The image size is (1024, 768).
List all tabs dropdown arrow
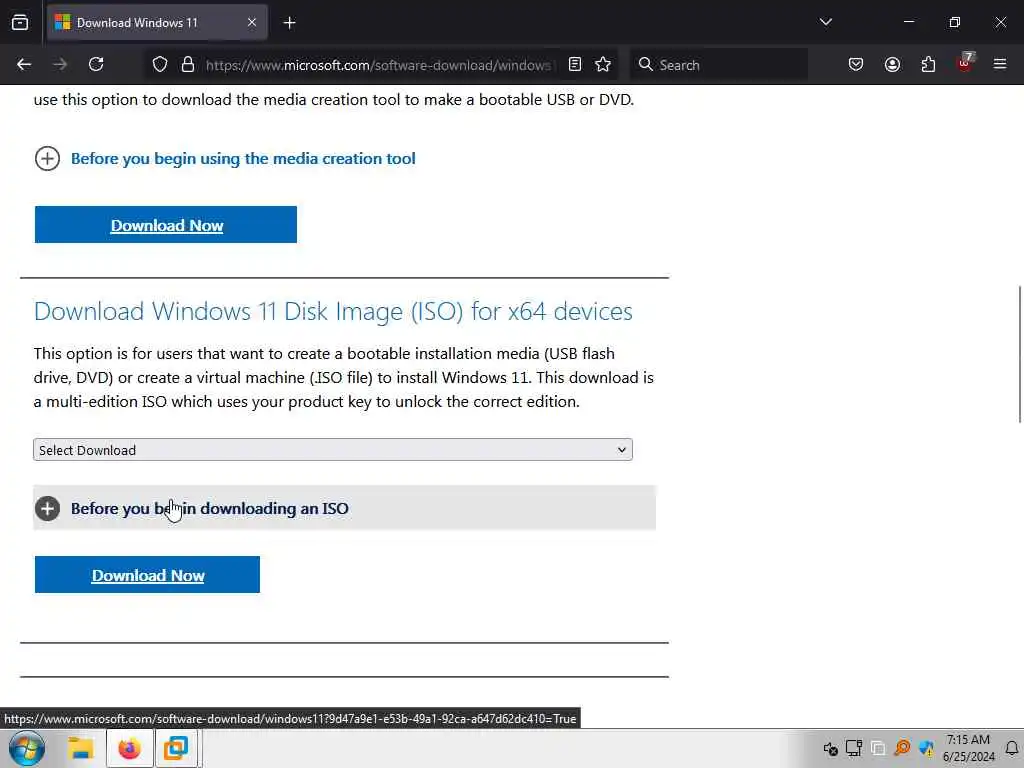pos(826,22)
